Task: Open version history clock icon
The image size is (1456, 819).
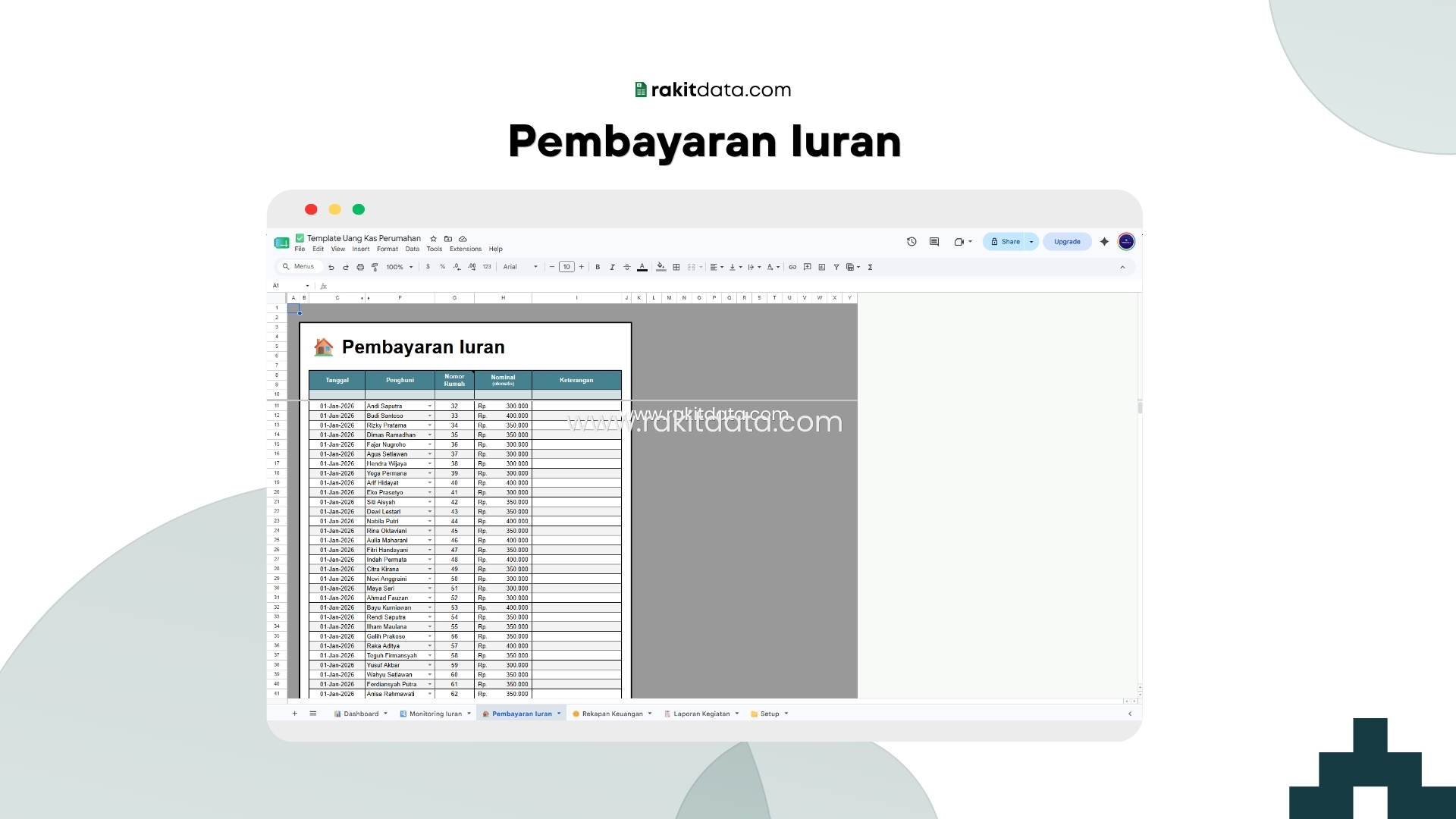Action: (x=912, y=242)
